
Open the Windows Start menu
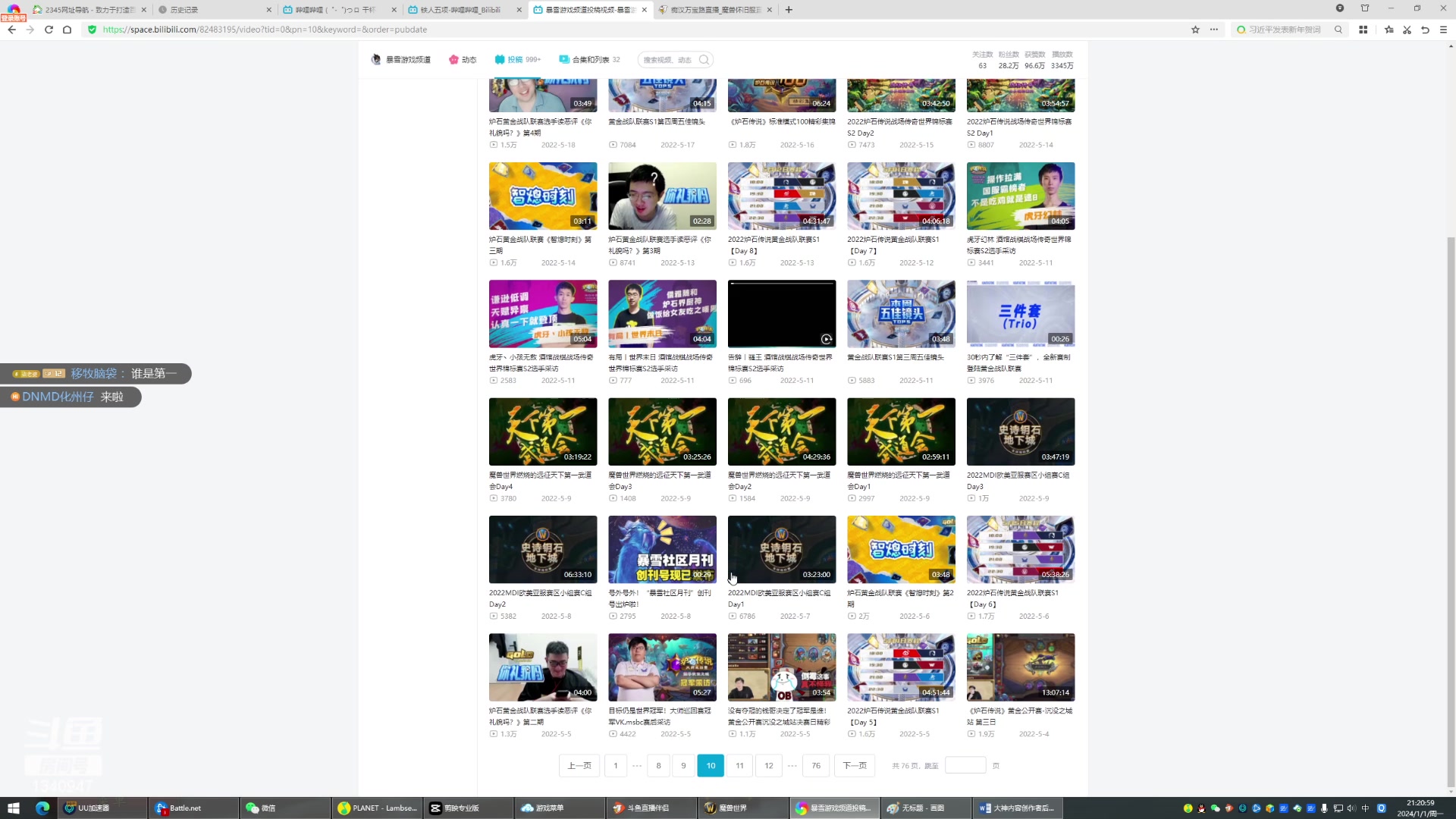[14, 808]
